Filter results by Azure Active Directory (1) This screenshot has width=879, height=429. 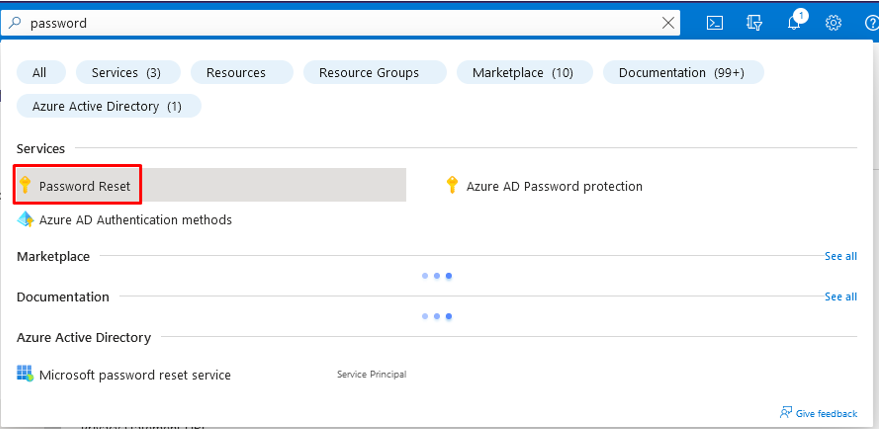[107, 107]
